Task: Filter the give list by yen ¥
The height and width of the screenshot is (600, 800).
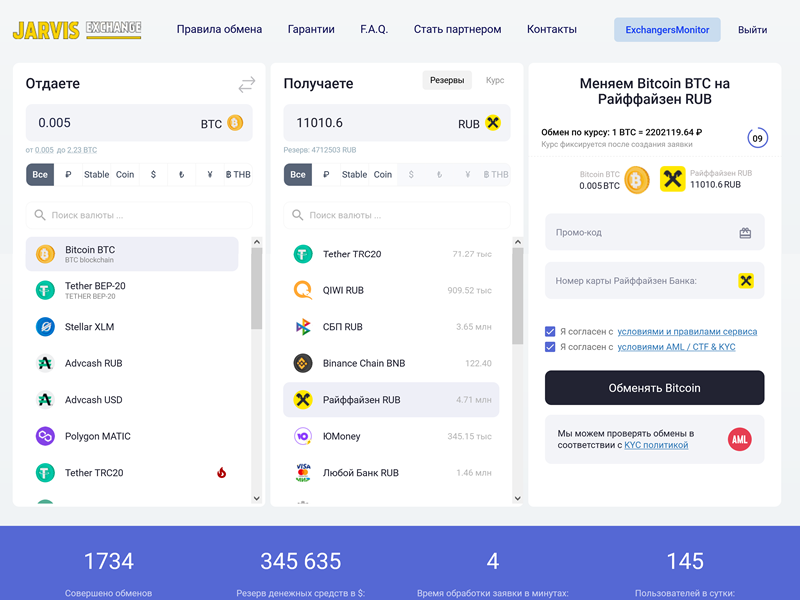Action: click(x=210, y=174)
